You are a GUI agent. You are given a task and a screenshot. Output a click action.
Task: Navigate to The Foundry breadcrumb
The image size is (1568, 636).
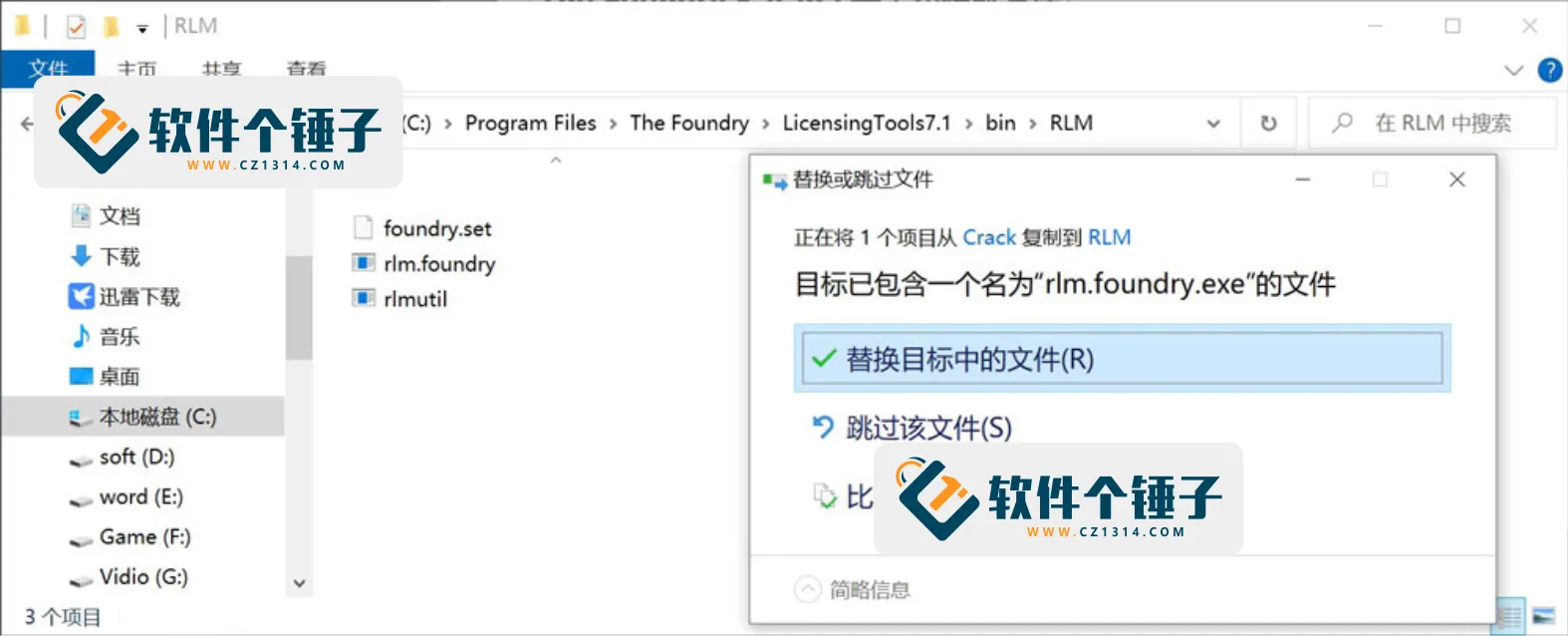(x=689, y=123)
